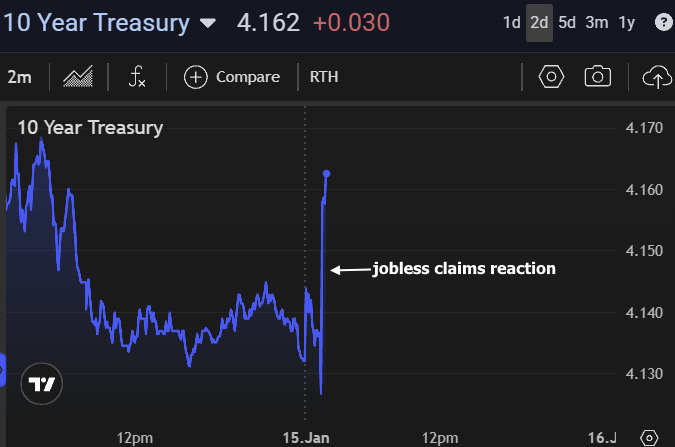Click the plus Compare icon
This screenshot has height=447, width=675.
click(195, 77)
